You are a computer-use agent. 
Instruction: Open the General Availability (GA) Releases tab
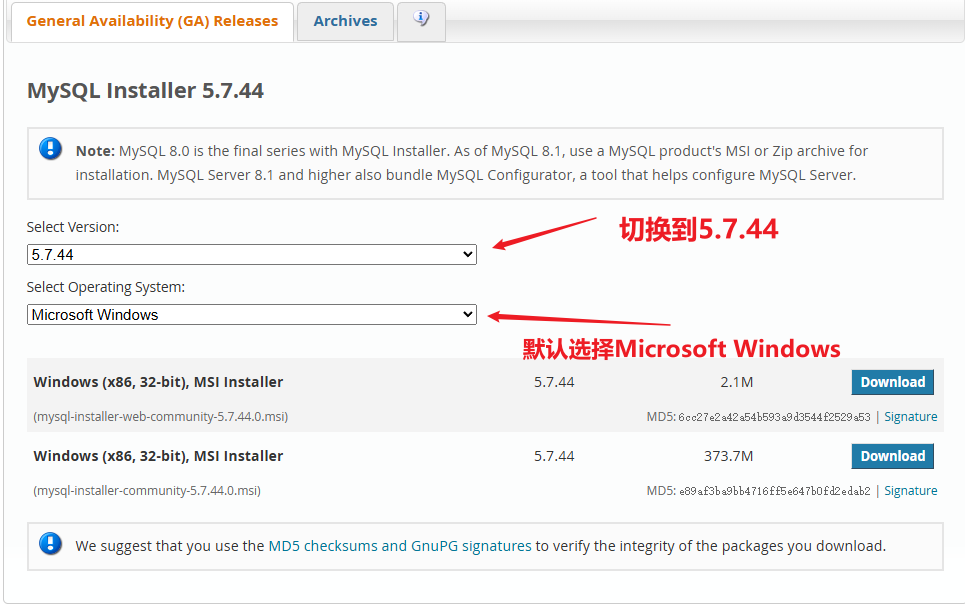tap(152, 22)
